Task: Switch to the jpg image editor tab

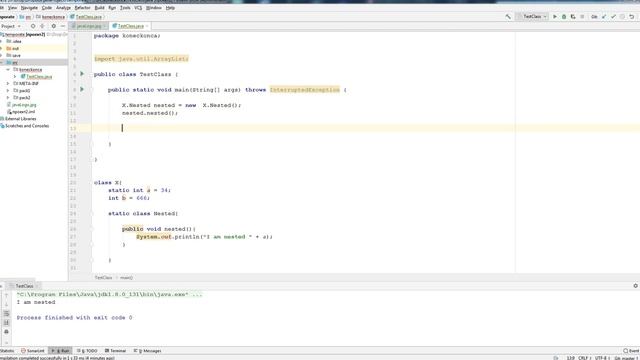Action: (89, 26)
